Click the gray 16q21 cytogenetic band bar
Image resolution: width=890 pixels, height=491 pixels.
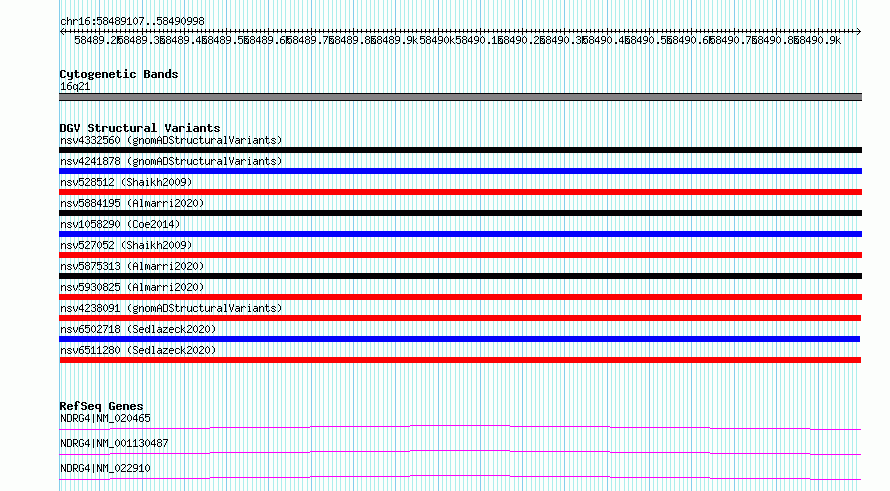[x=460, y=97]
